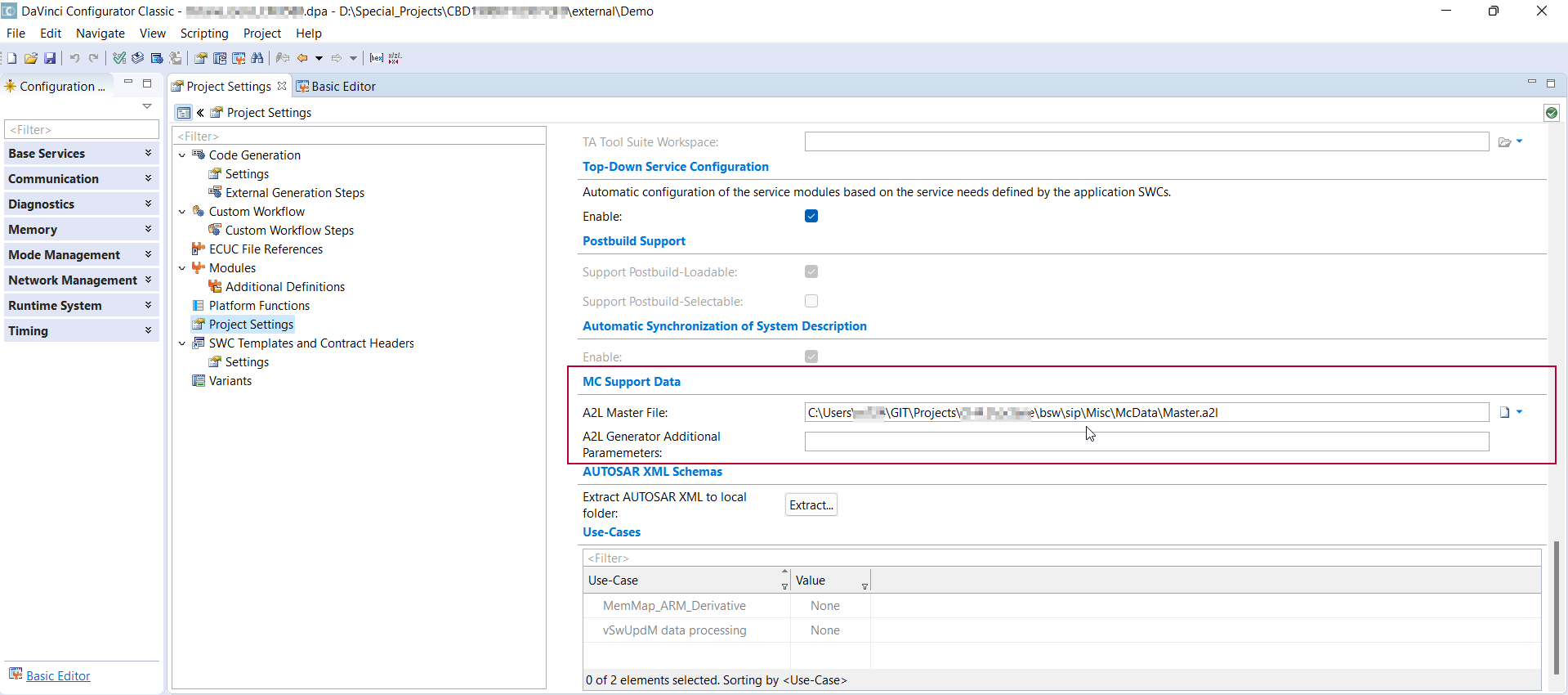The image size is (1568, 695).
Task: Click the Extract... button
Action: [x=811, y=505]
